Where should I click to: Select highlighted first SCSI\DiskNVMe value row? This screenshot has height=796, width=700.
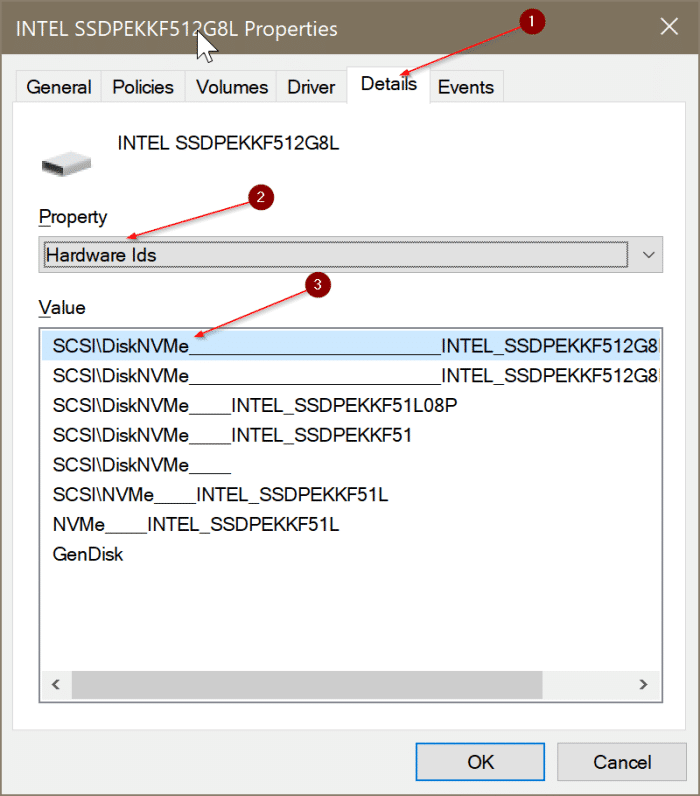tap(351, 346)
